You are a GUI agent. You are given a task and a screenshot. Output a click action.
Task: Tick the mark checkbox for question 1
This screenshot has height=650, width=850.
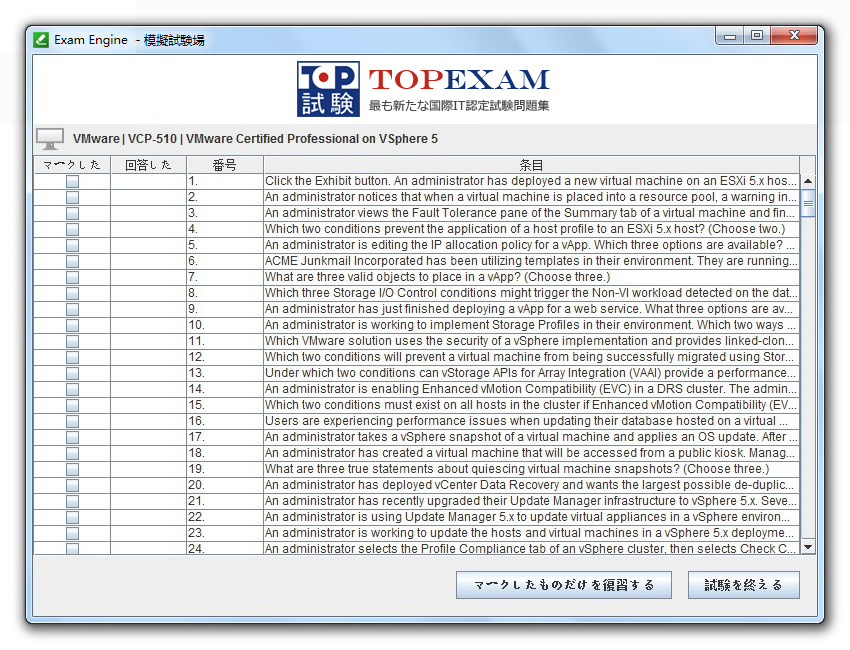click(72, 182)
